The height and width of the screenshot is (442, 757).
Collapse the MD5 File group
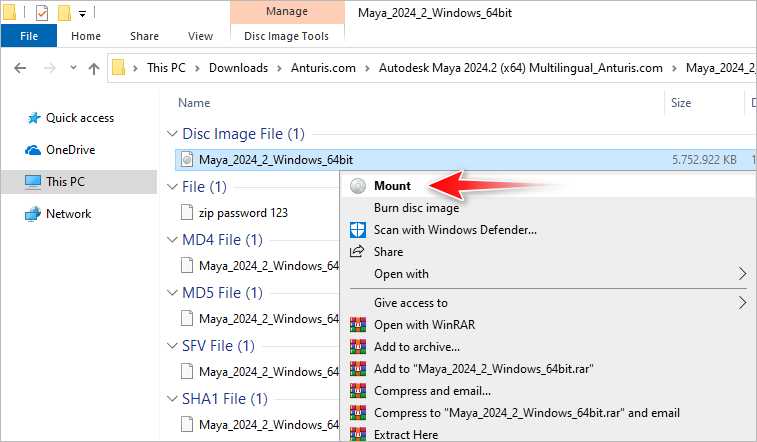click(171, 293)
